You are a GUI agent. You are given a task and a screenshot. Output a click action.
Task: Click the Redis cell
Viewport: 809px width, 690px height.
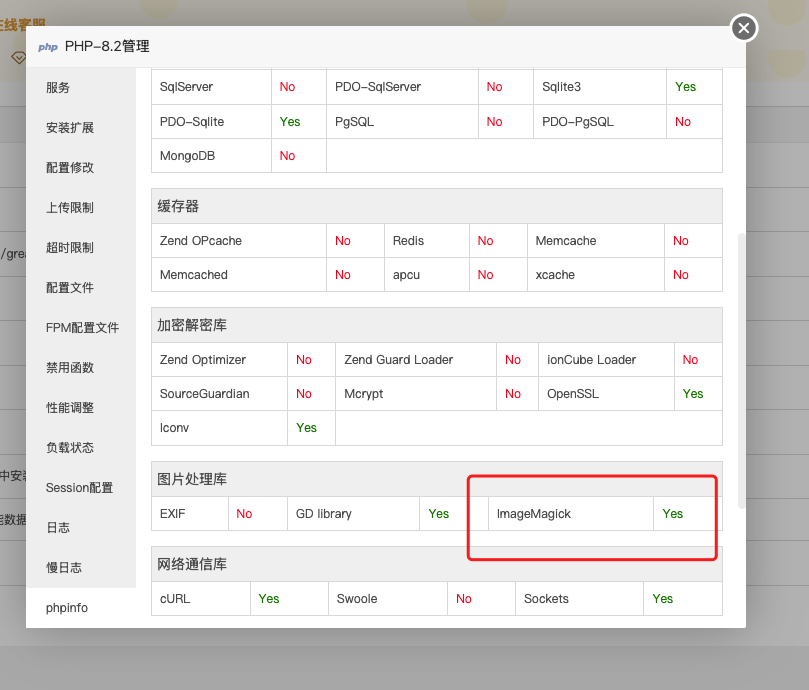pos(427,240)
